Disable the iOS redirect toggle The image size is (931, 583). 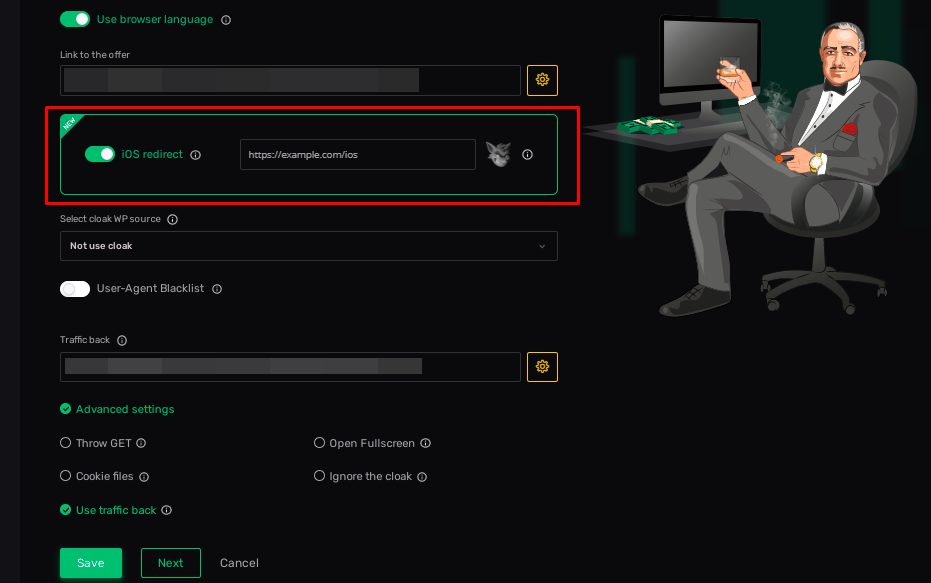click(100, 154)
